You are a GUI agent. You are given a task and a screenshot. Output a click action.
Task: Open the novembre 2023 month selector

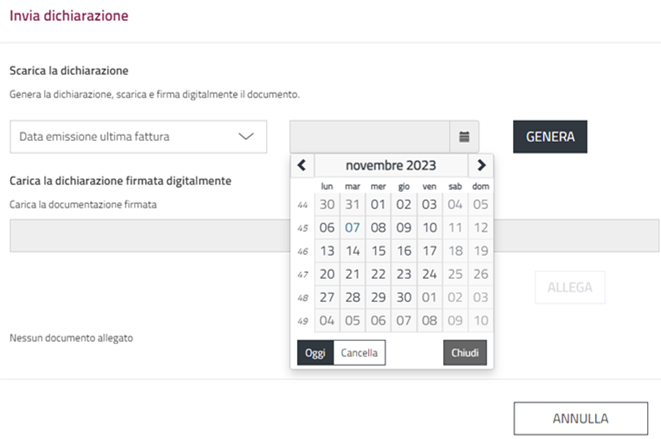[x=391, y=165]
